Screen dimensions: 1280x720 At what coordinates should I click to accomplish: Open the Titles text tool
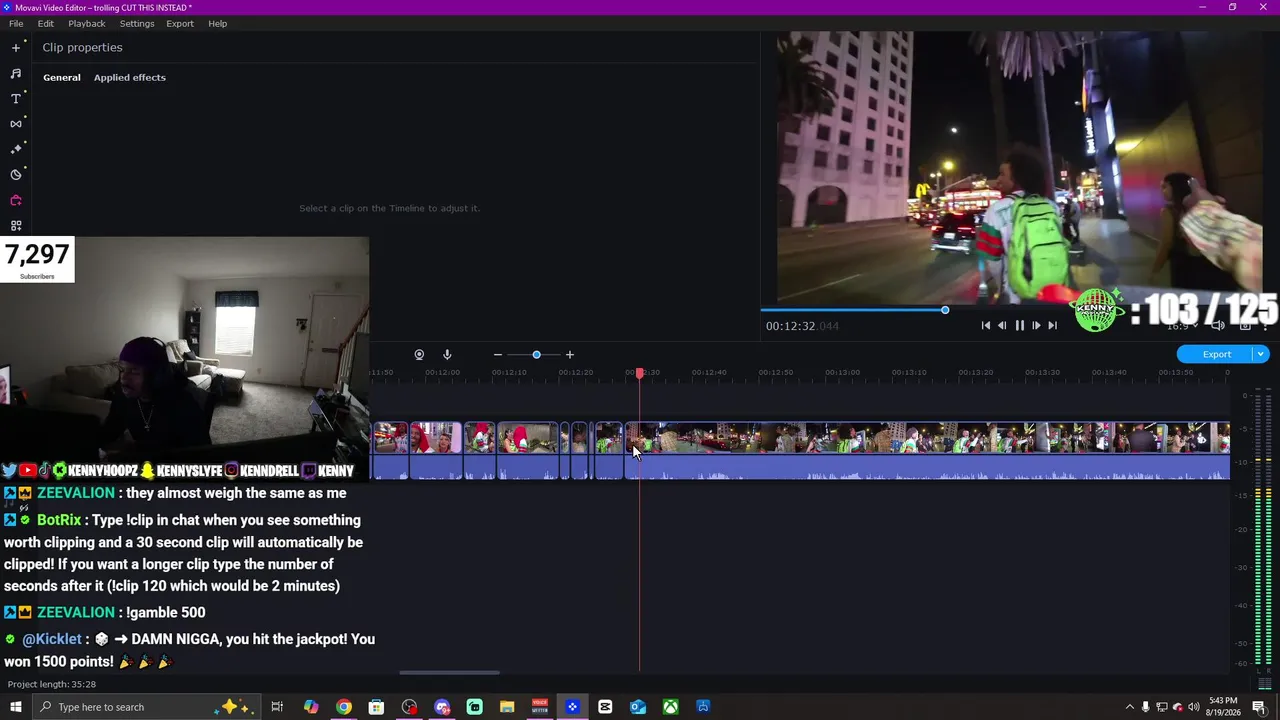click(15, 98)
